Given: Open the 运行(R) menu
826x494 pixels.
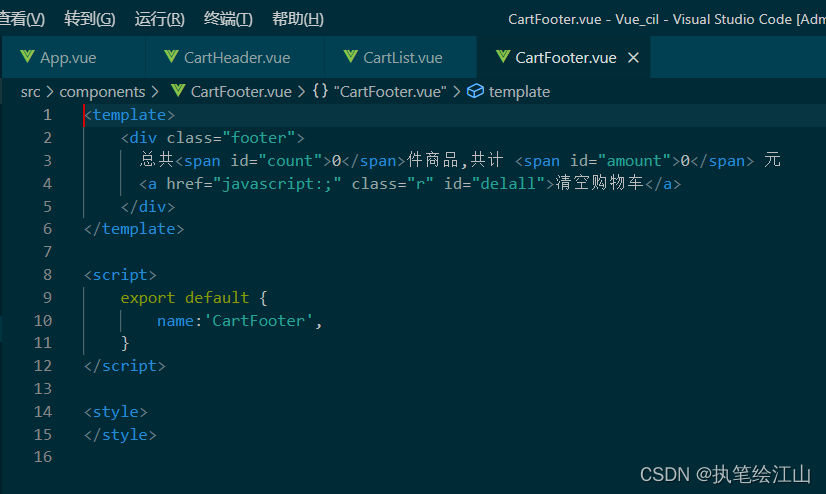Looking at the screenshot, I should click(160, 19).
